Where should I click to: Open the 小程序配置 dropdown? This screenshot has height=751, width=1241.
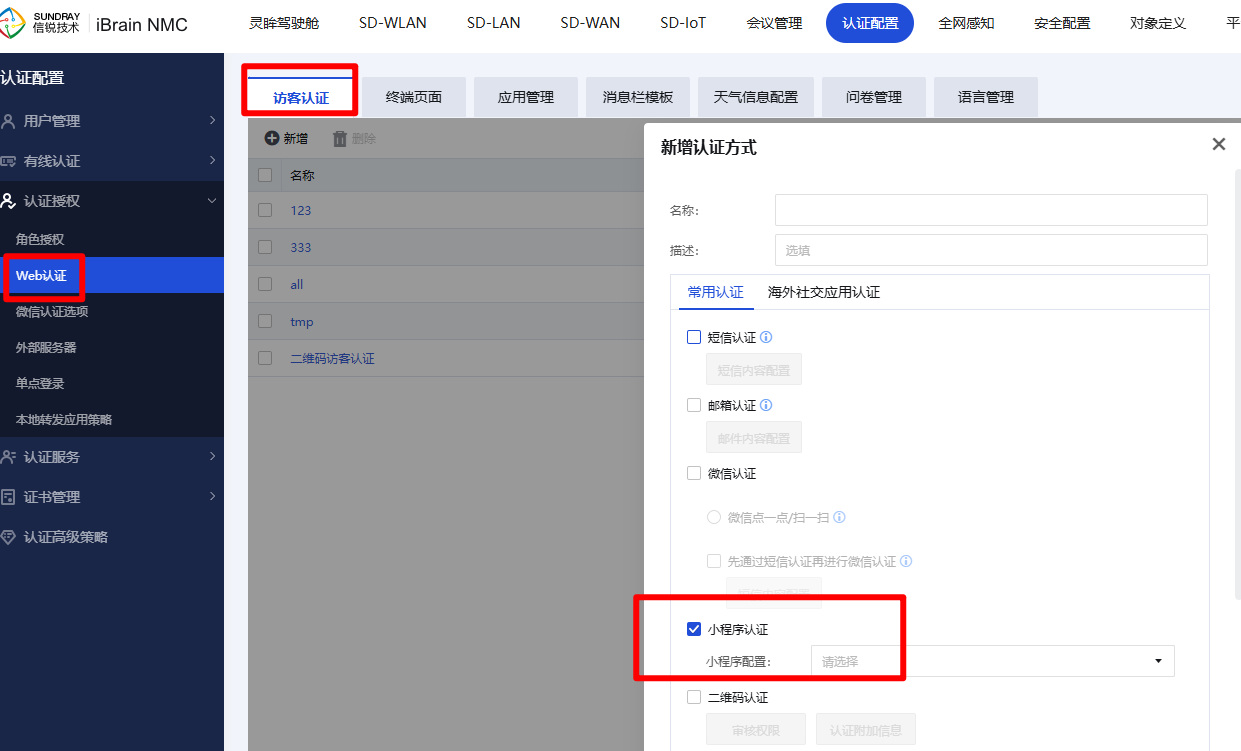point(992,661)
